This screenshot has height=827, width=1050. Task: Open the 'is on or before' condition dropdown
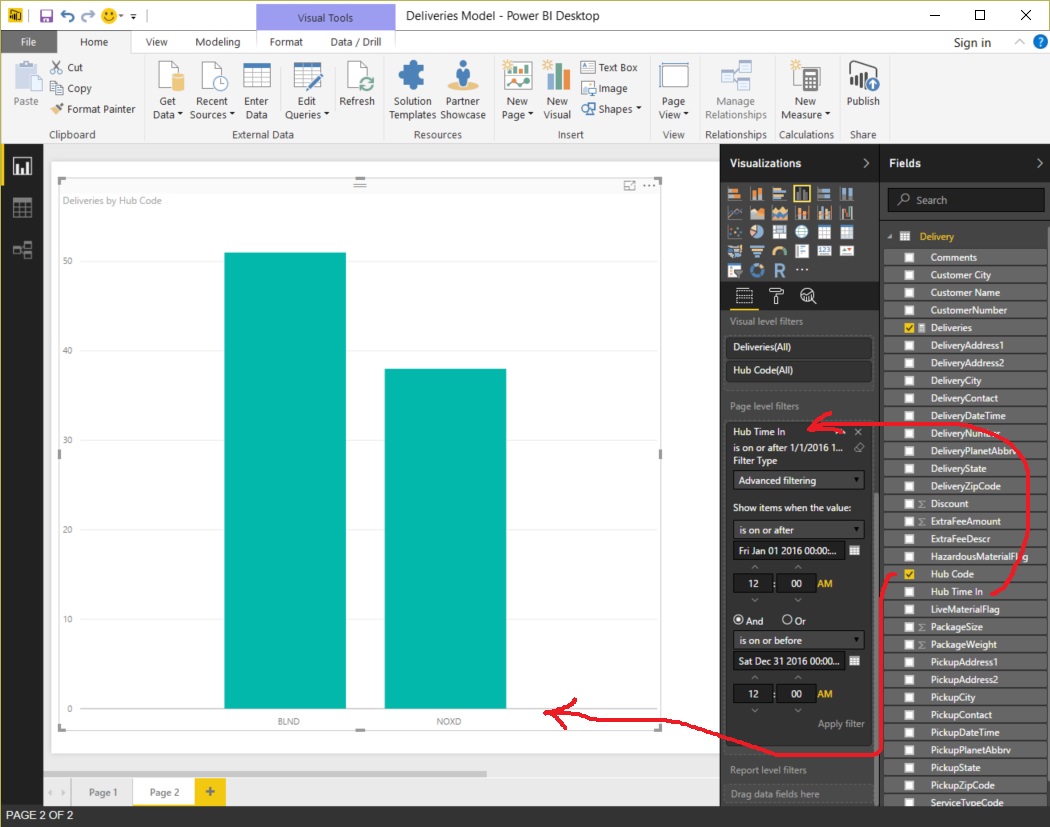click(x=798, y=640)
